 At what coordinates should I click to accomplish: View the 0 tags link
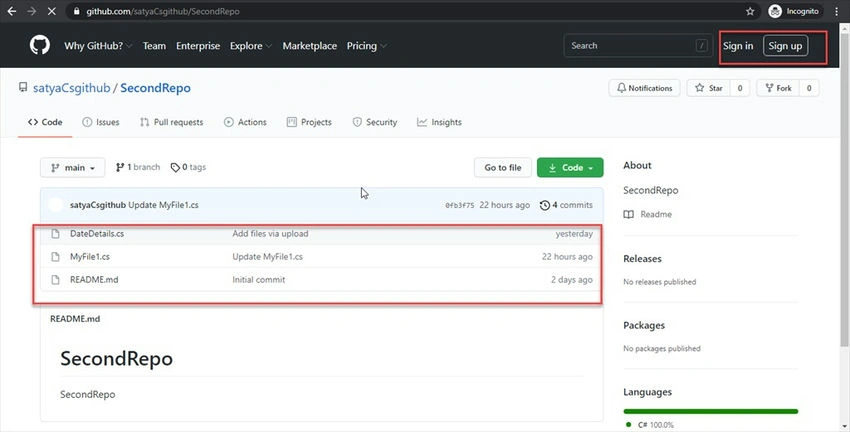[x=188, y=167]
